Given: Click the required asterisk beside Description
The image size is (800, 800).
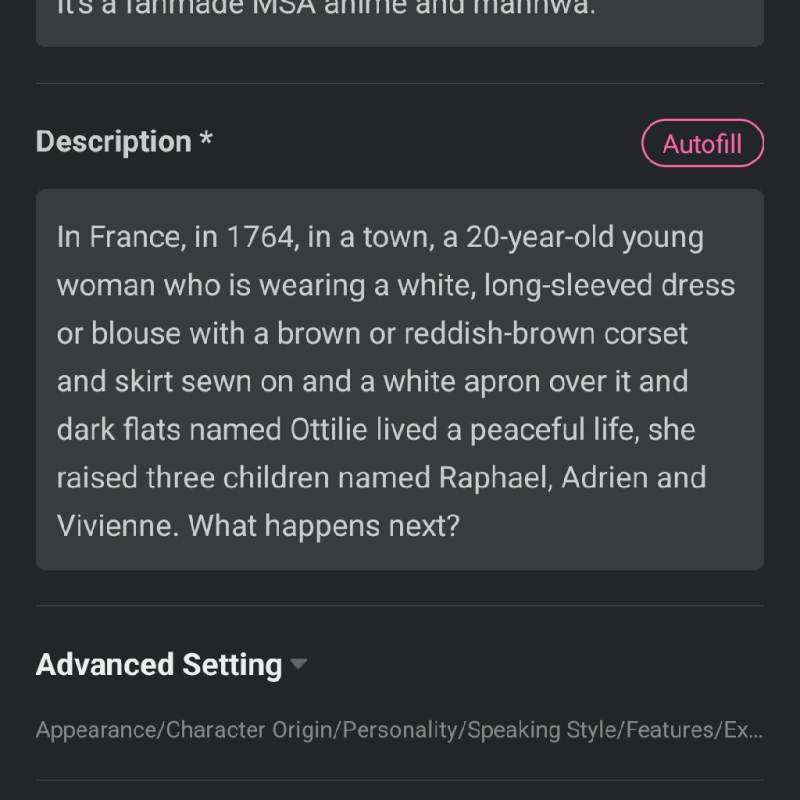Looking at the screenshot, I should 205,140.
